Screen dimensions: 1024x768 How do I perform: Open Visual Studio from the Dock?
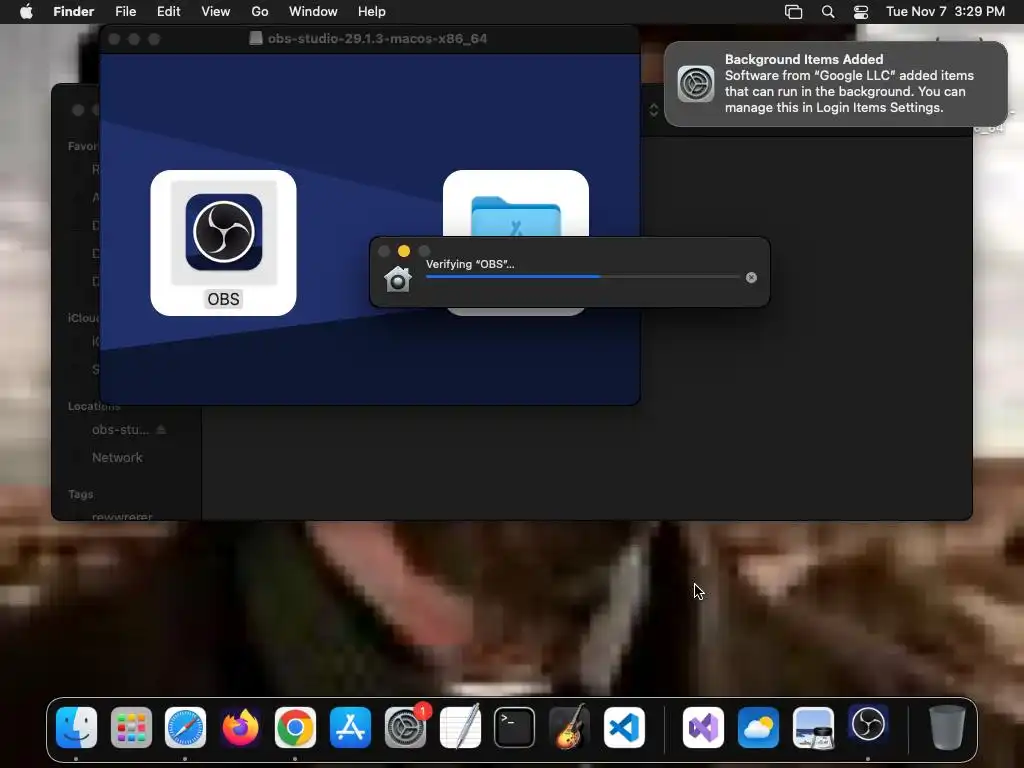pos(703,728)
